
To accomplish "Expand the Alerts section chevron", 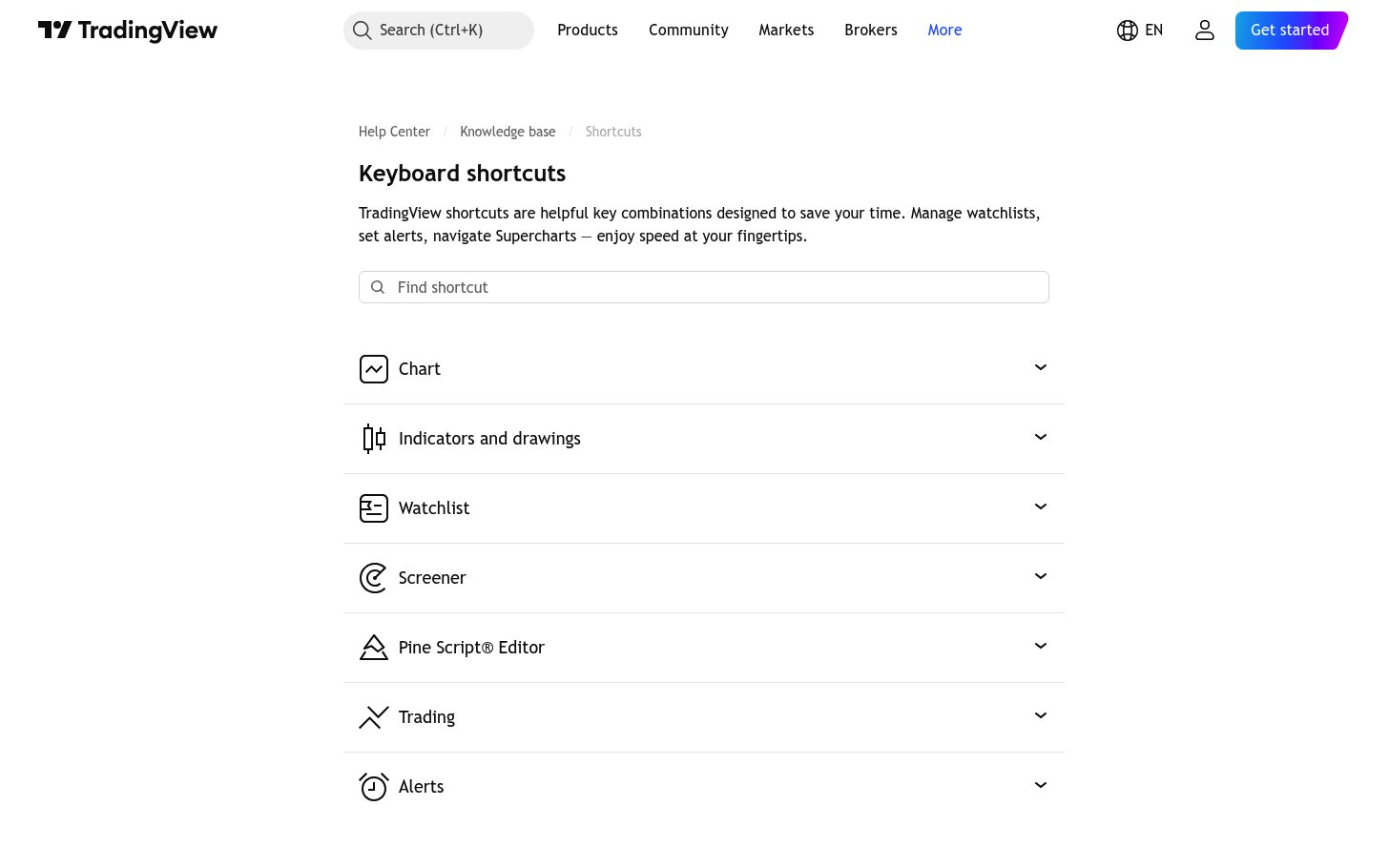I will pyautogui.click(x=1041, y=785).
